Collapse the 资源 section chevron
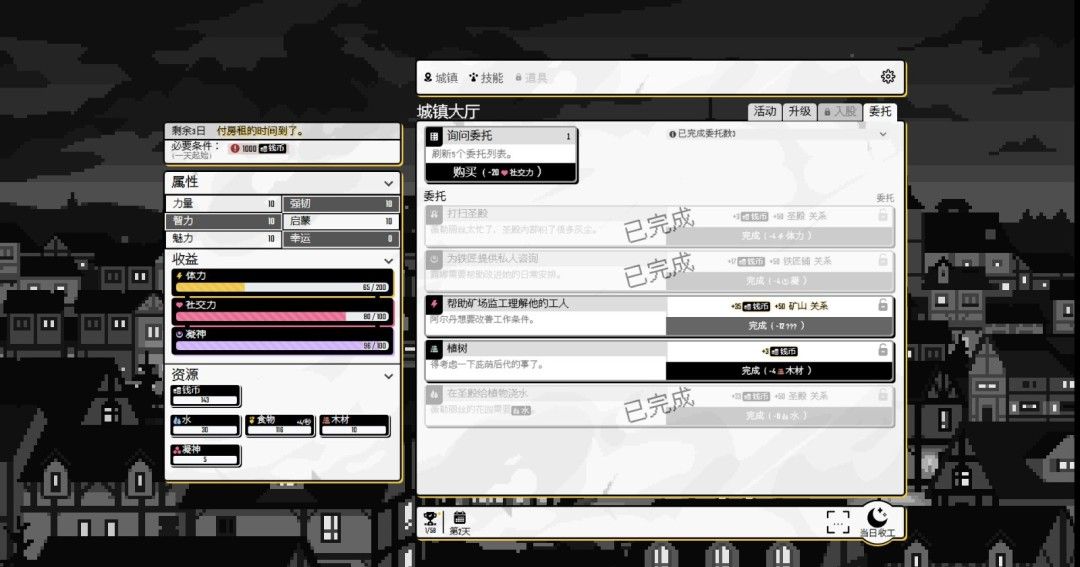Image resolution: width=1080 pixels, height=567 pixels. [388, 376]
